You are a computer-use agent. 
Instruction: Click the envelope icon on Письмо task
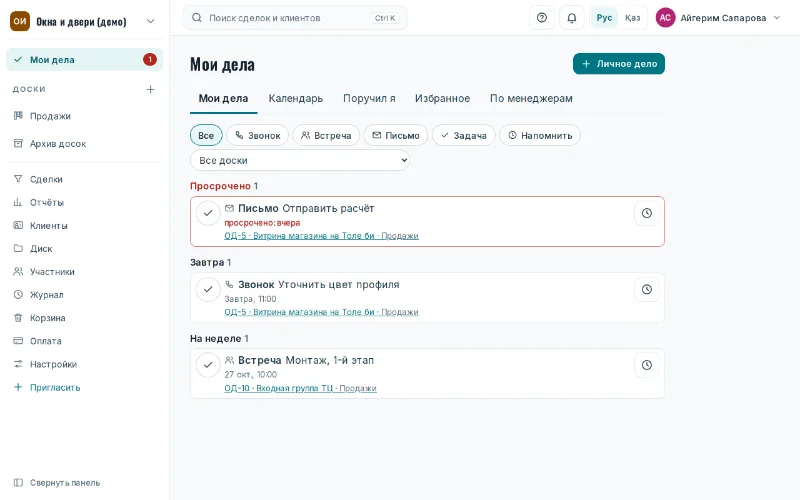click(x=230, y=208)
